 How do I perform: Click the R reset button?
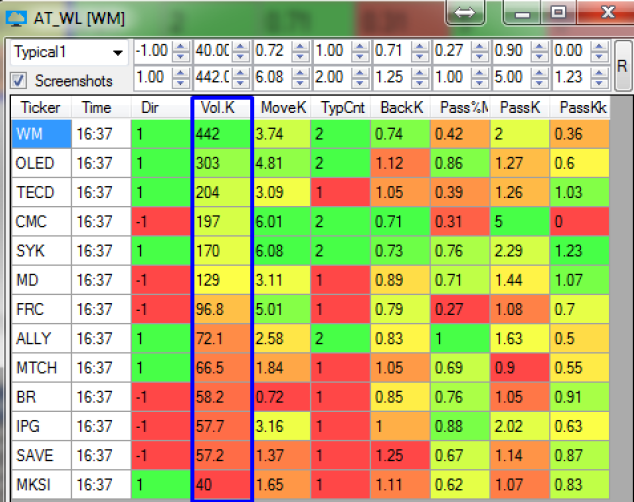622,66
